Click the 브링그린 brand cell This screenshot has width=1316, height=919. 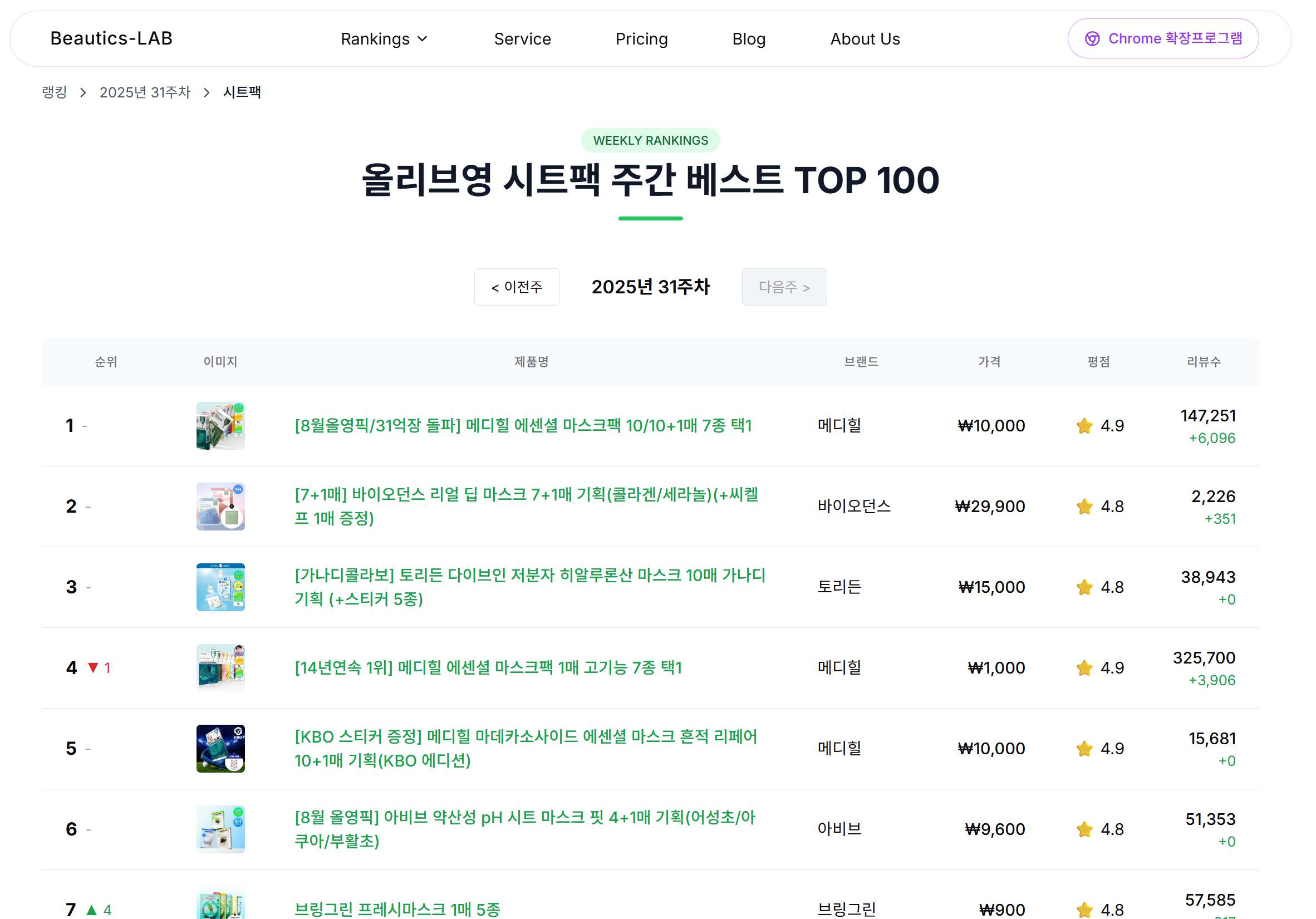(x=847, y=910)
